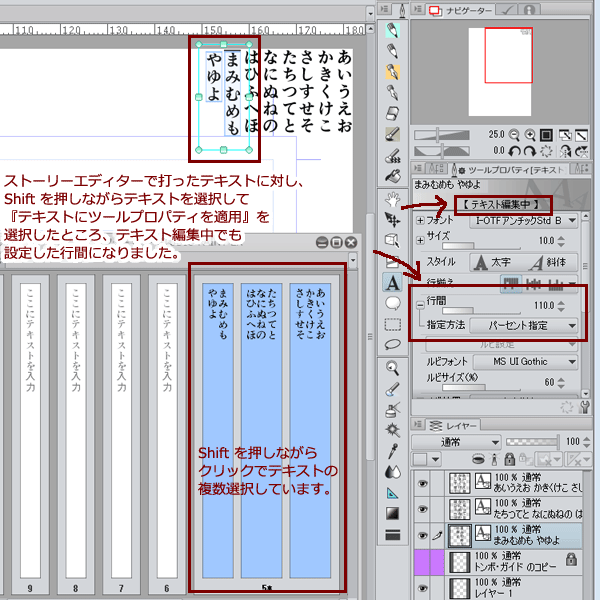Choose the brush tool in toolbox
The image size is (600, 600).
pos(393,134)
